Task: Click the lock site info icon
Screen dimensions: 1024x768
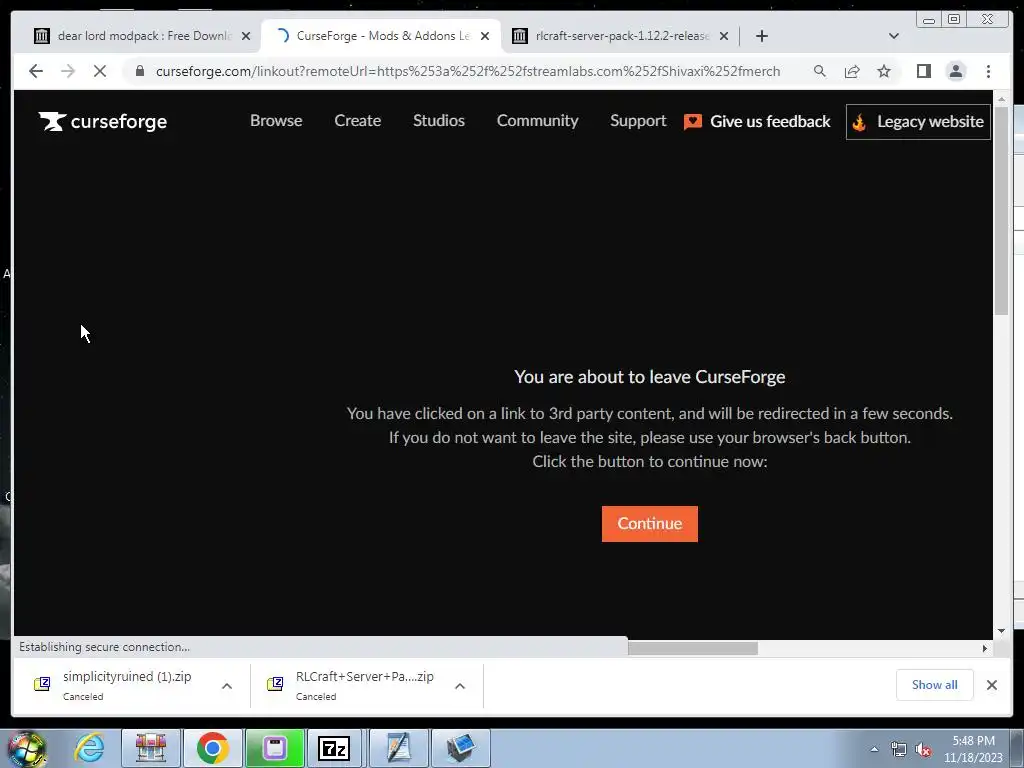Action: tap(140, 71)
